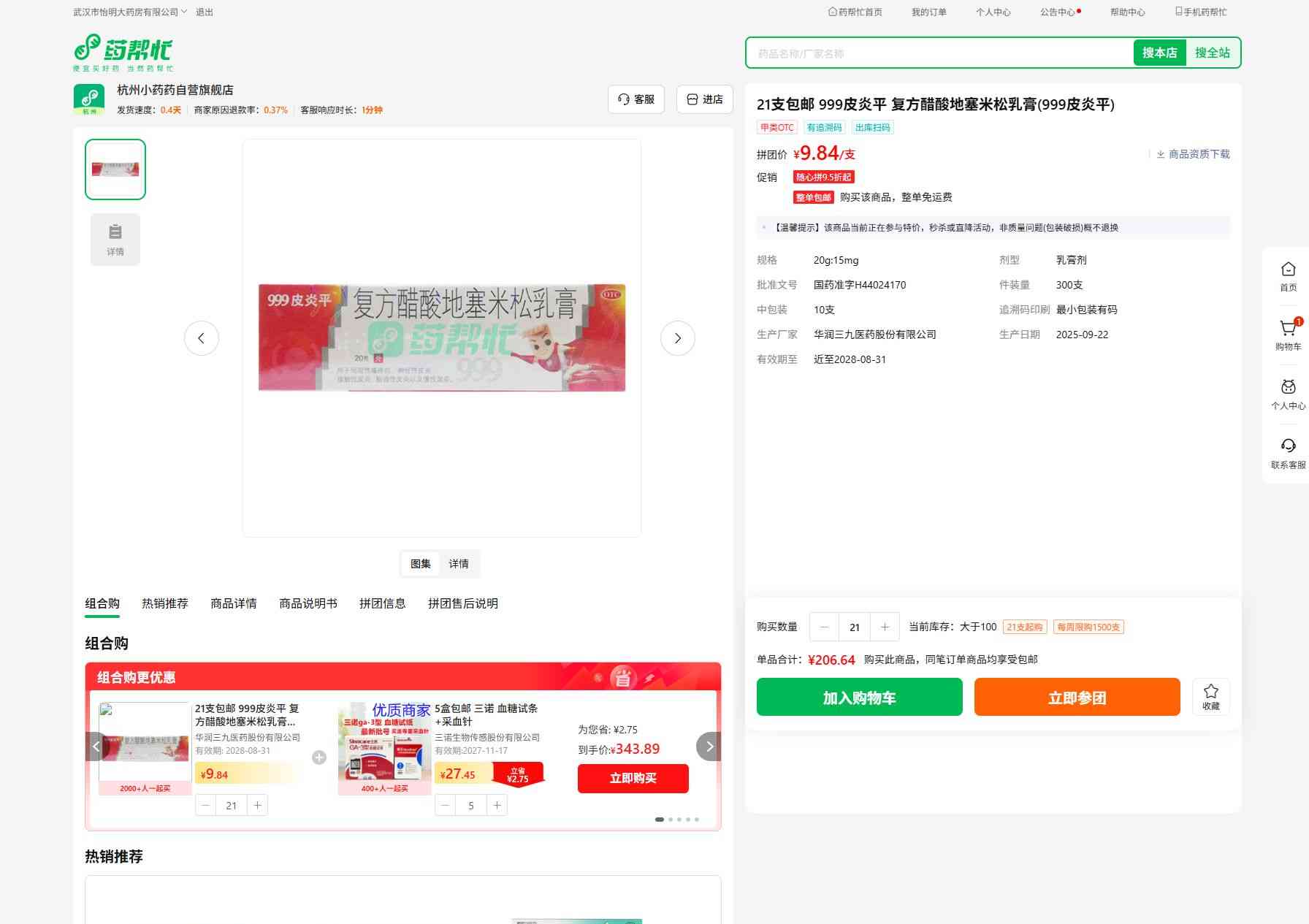
Task: Increase purchase quantity with the plus button
Action: coord(885,627)
